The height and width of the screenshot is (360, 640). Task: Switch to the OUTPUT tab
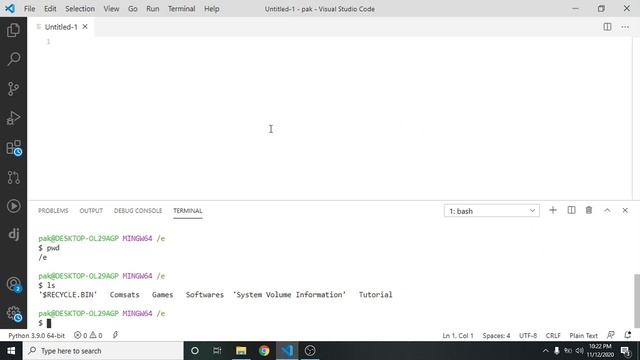(91, 211)
